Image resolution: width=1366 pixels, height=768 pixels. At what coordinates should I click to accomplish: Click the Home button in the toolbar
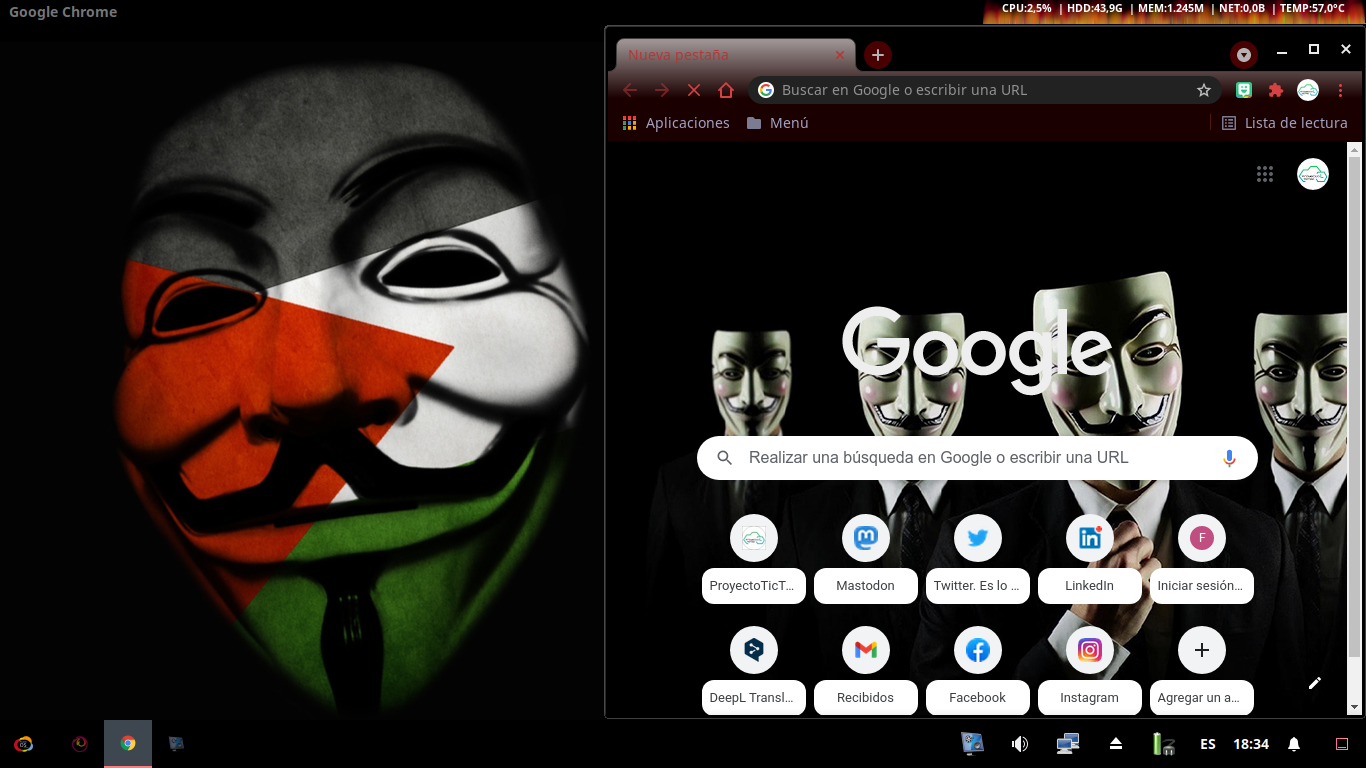(726, 90)
